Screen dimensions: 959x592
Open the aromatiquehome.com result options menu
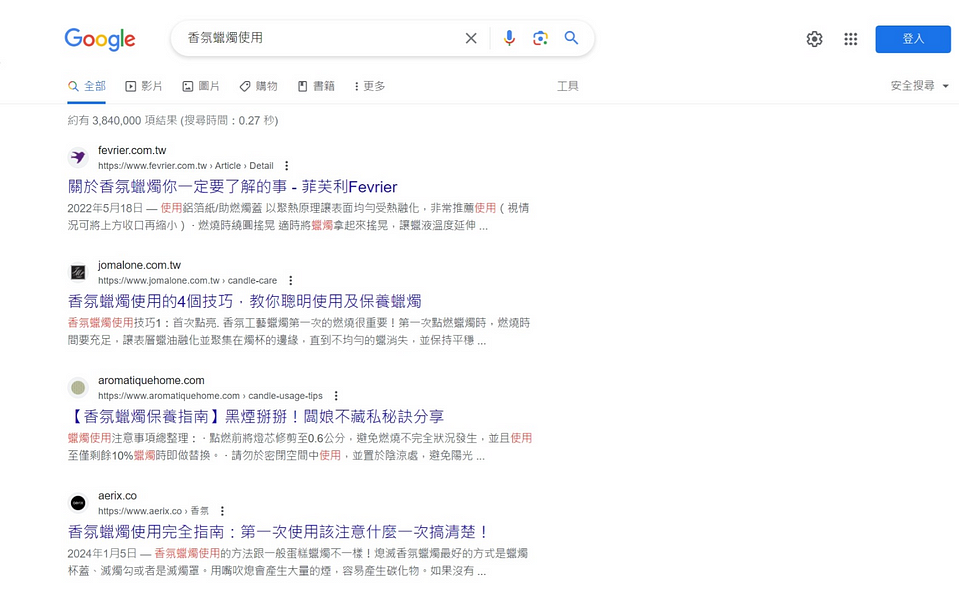[x=336, y=396]
